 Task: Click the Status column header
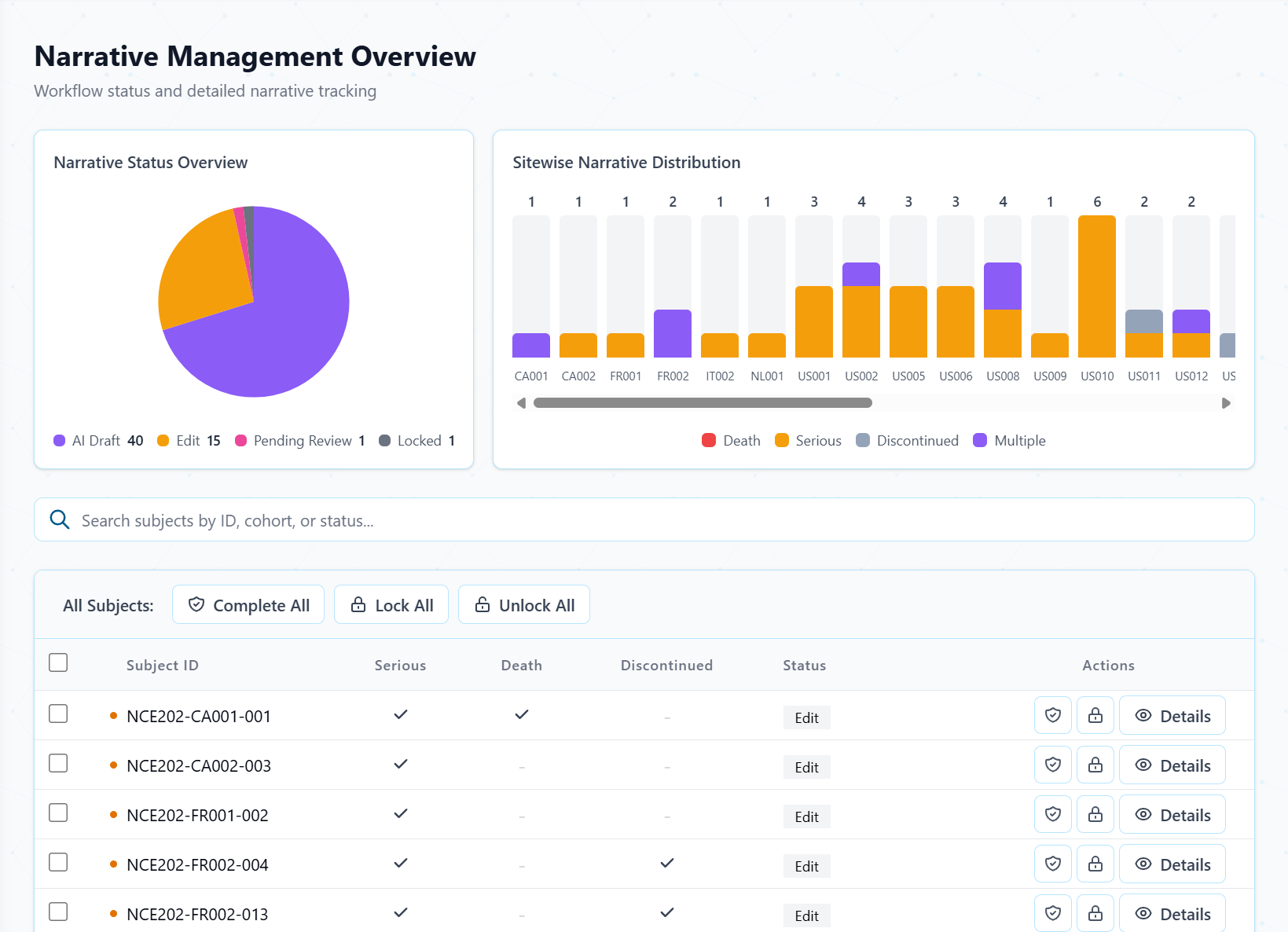805,665
